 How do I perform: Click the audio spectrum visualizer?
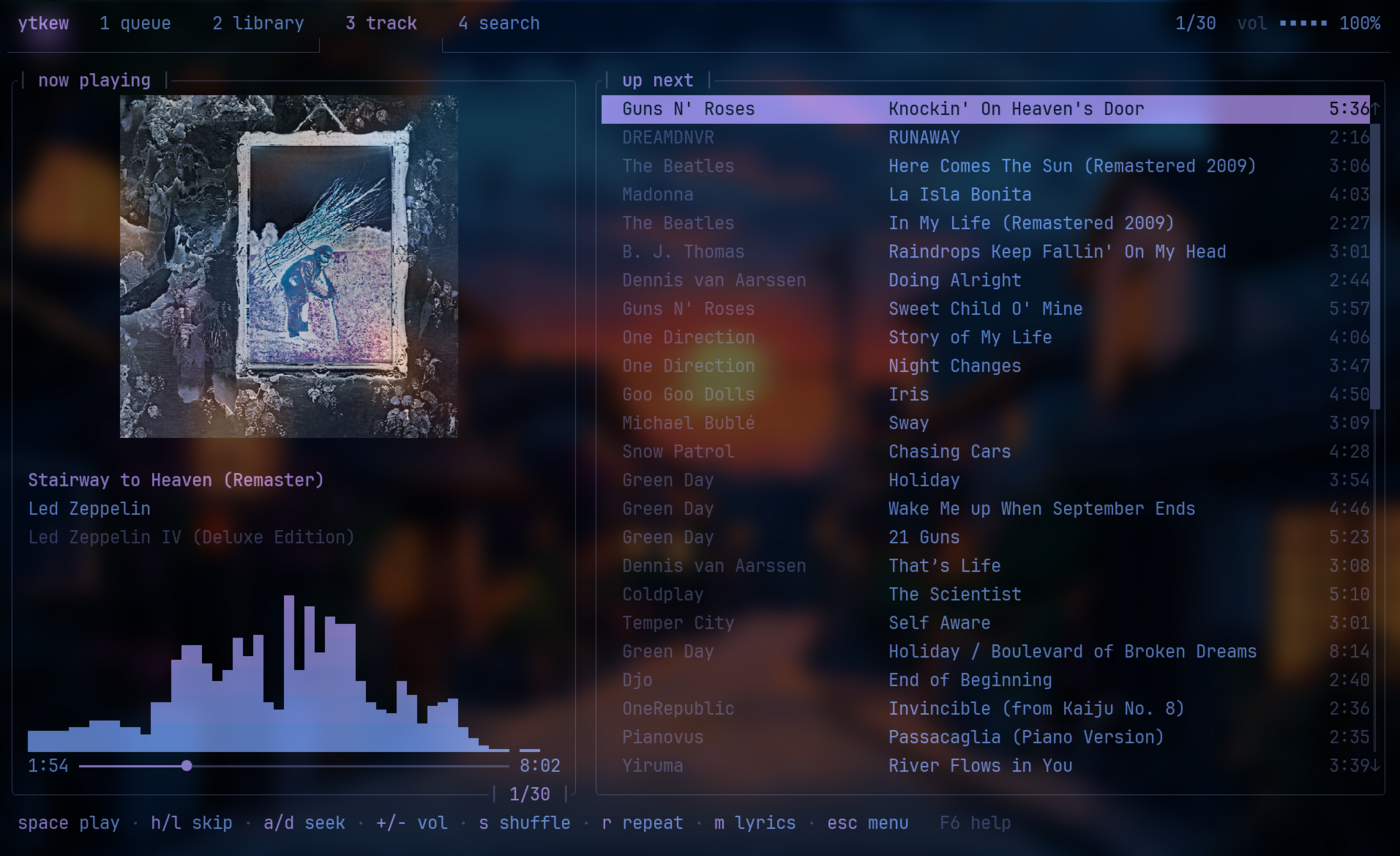(x=284, y=673)
